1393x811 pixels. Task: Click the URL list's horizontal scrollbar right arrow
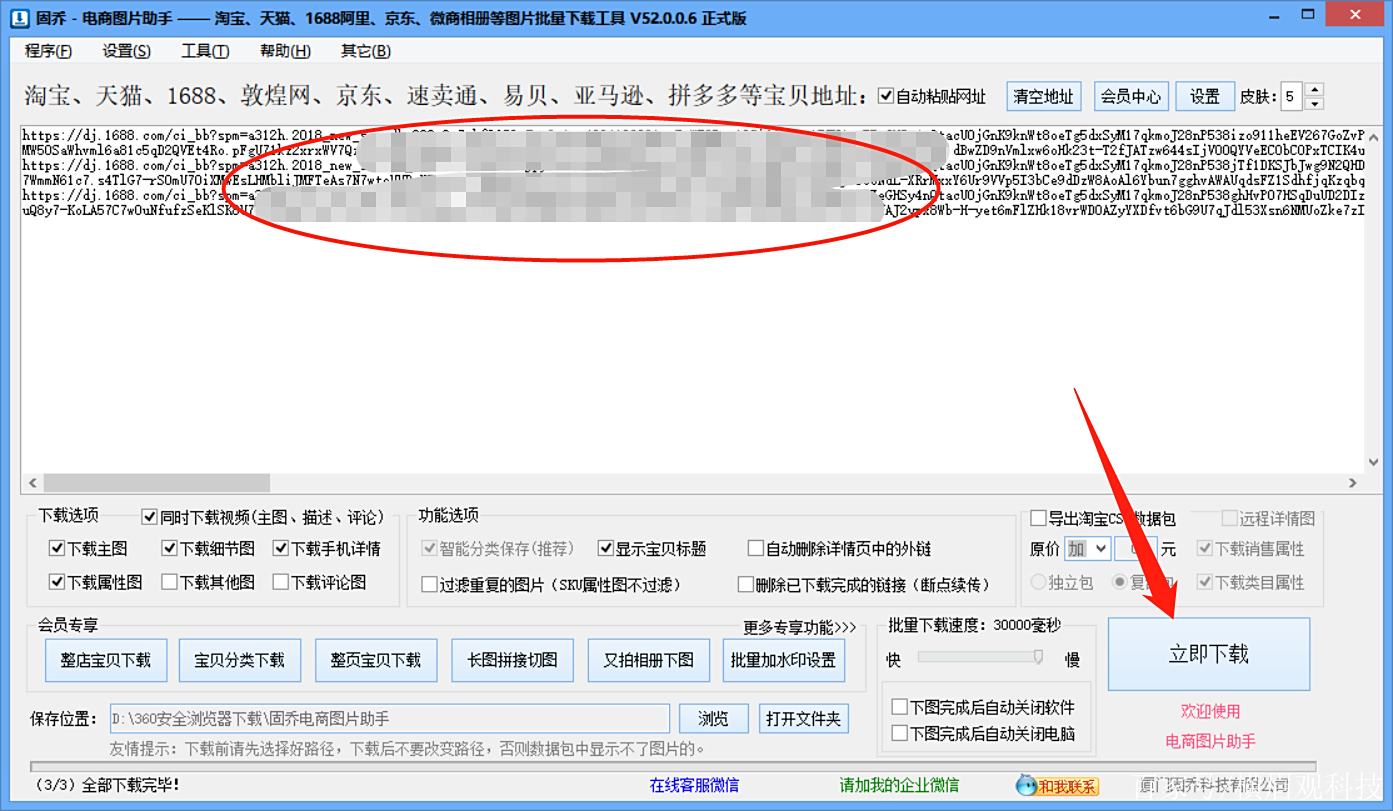[x=1353, y=482]
